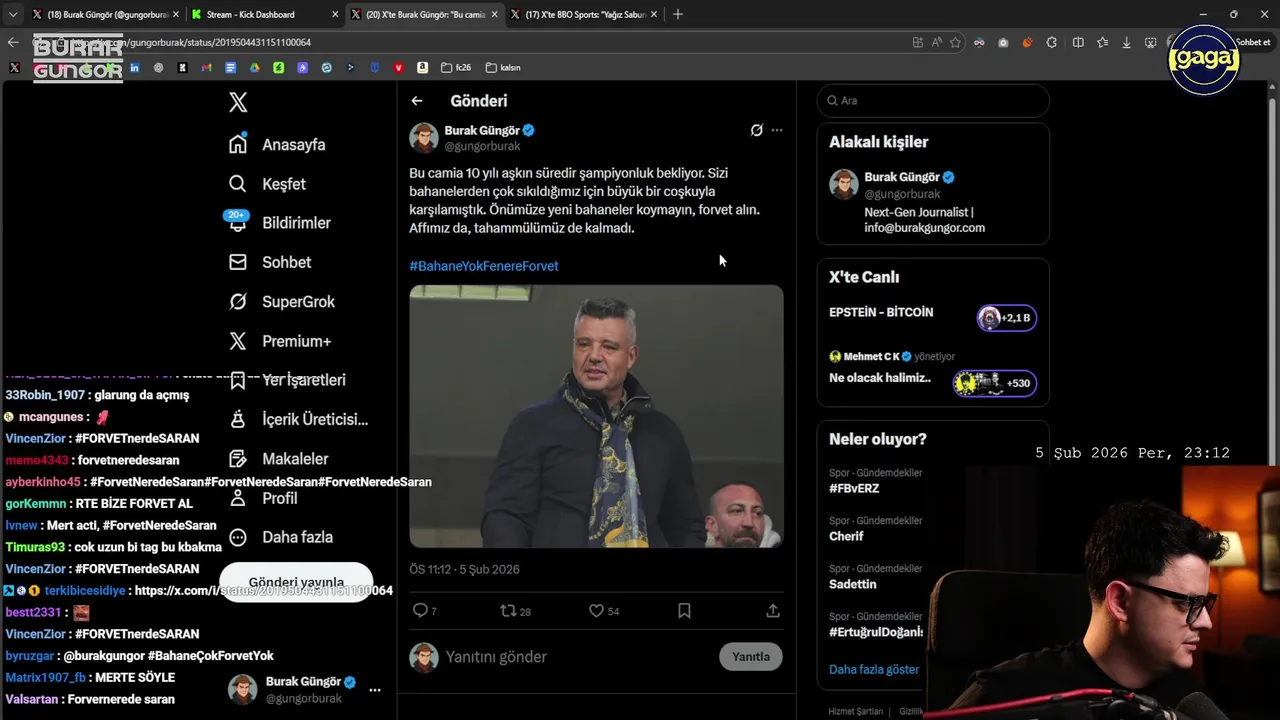Bookmark the post

684,610
